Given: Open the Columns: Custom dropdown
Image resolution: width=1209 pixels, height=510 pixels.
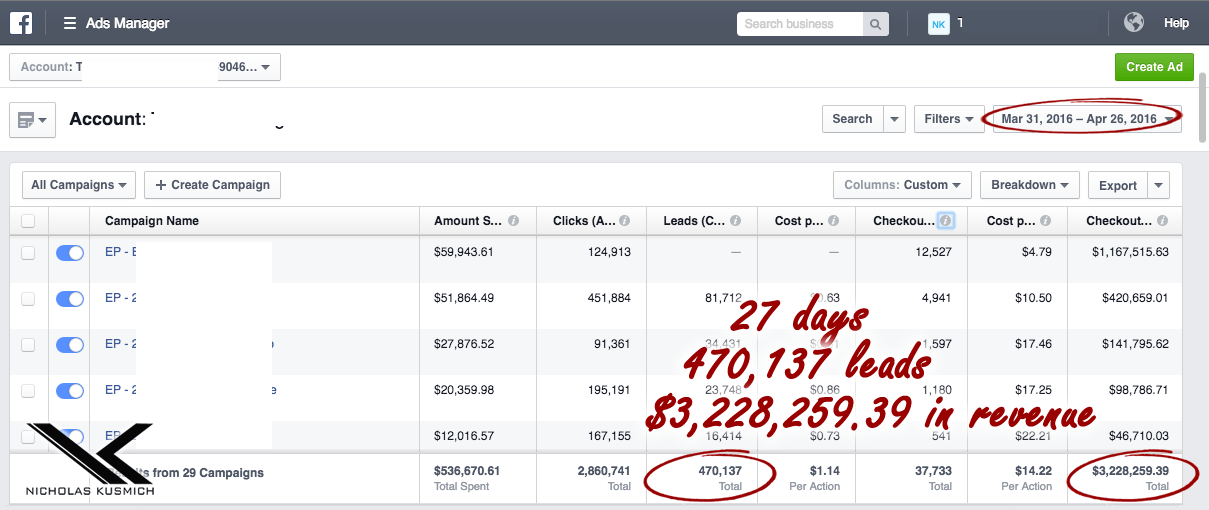Looking at the screenshot, I should (901, 185).
